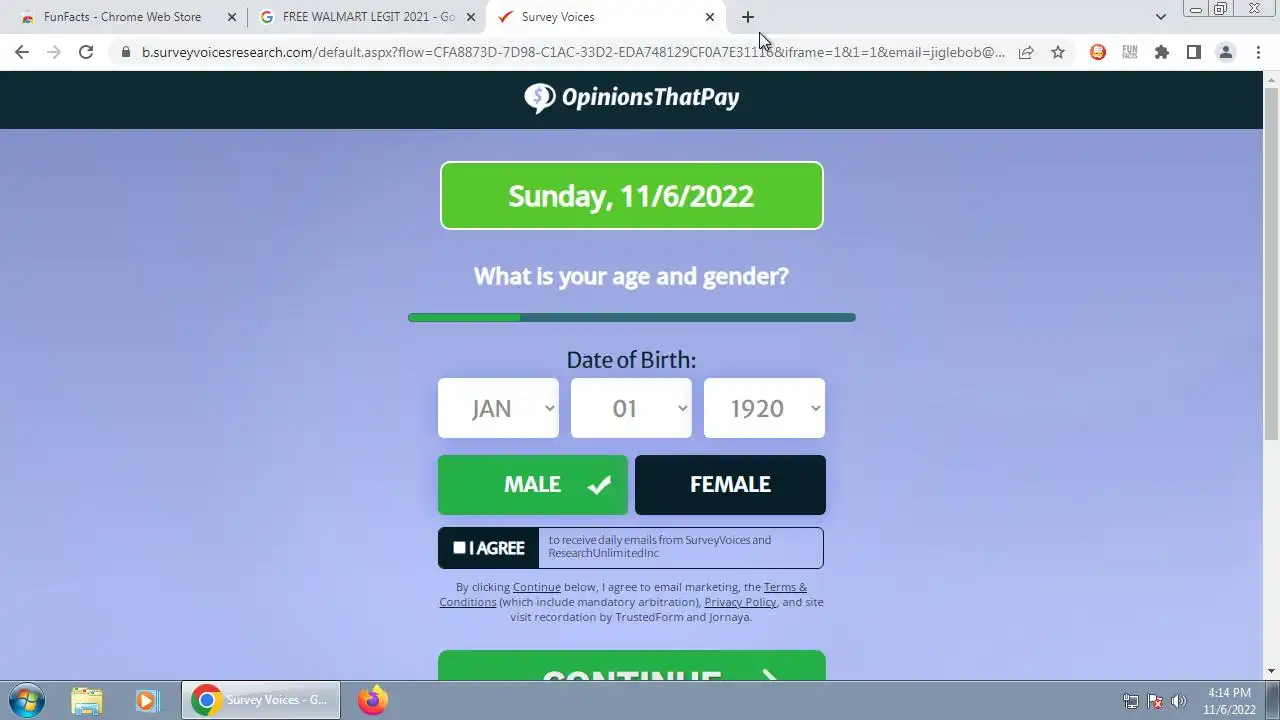Close the FREE WALMART LEGIT 2021 tab

(x=471, y=17)
